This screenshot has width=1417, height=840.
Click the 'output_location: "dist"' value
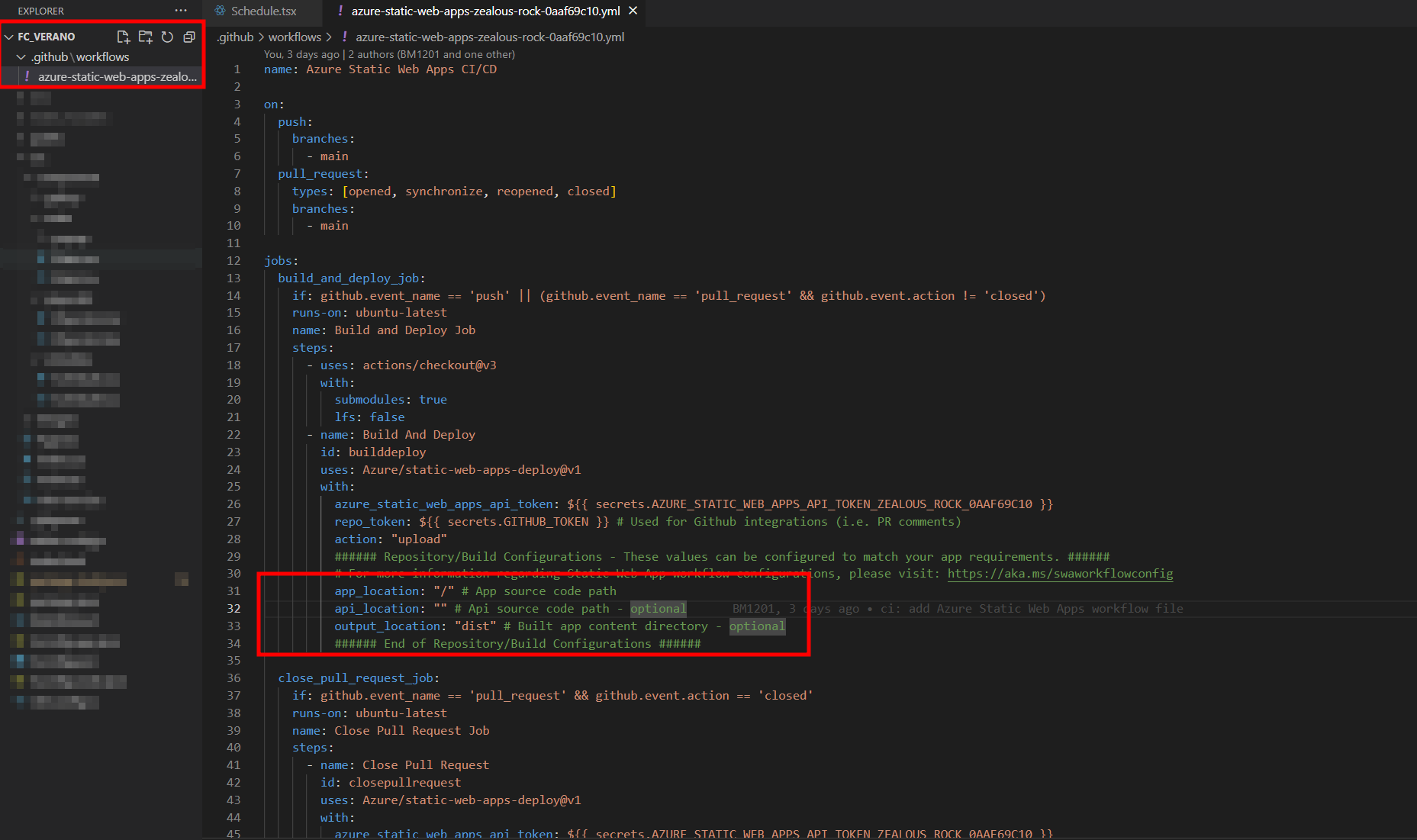coord(475,626)
